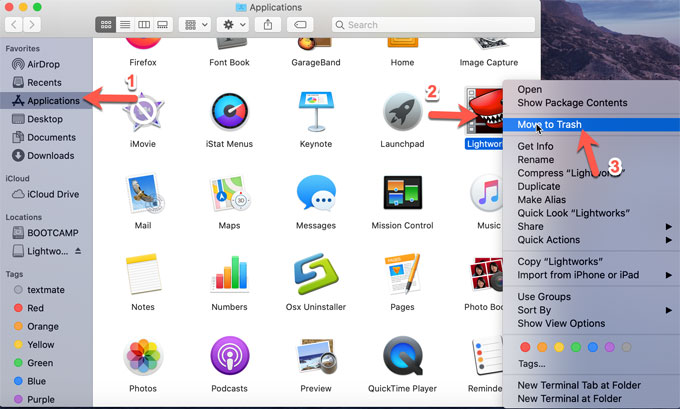Viewport: 680px width, 409px height.
Task: Open the QuickTime Player icon
Action: 402,357
